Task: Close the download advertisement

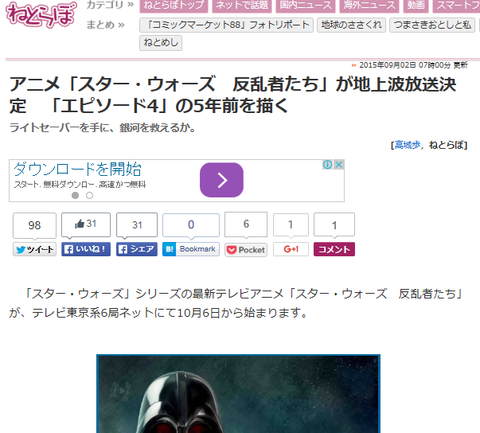Action: point(339,164)
